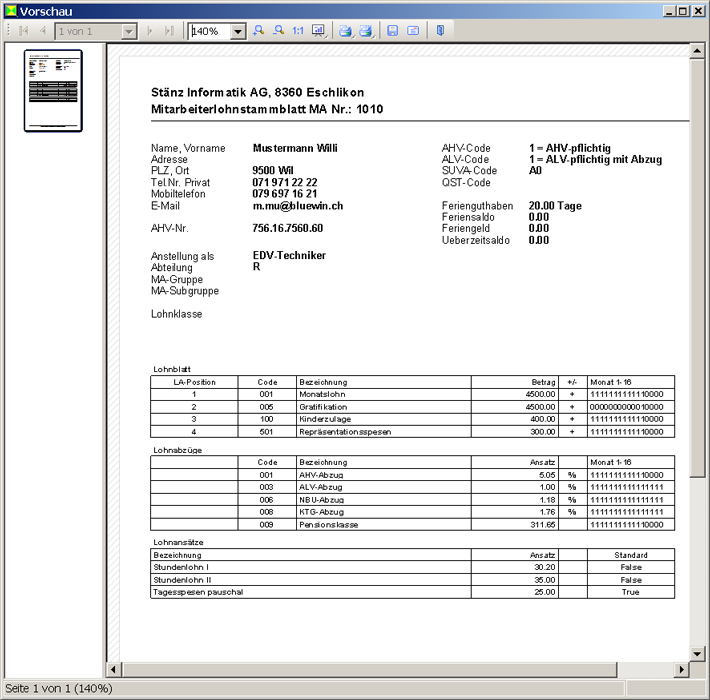Click the icon right of the save icon

(x=413, y=31)
